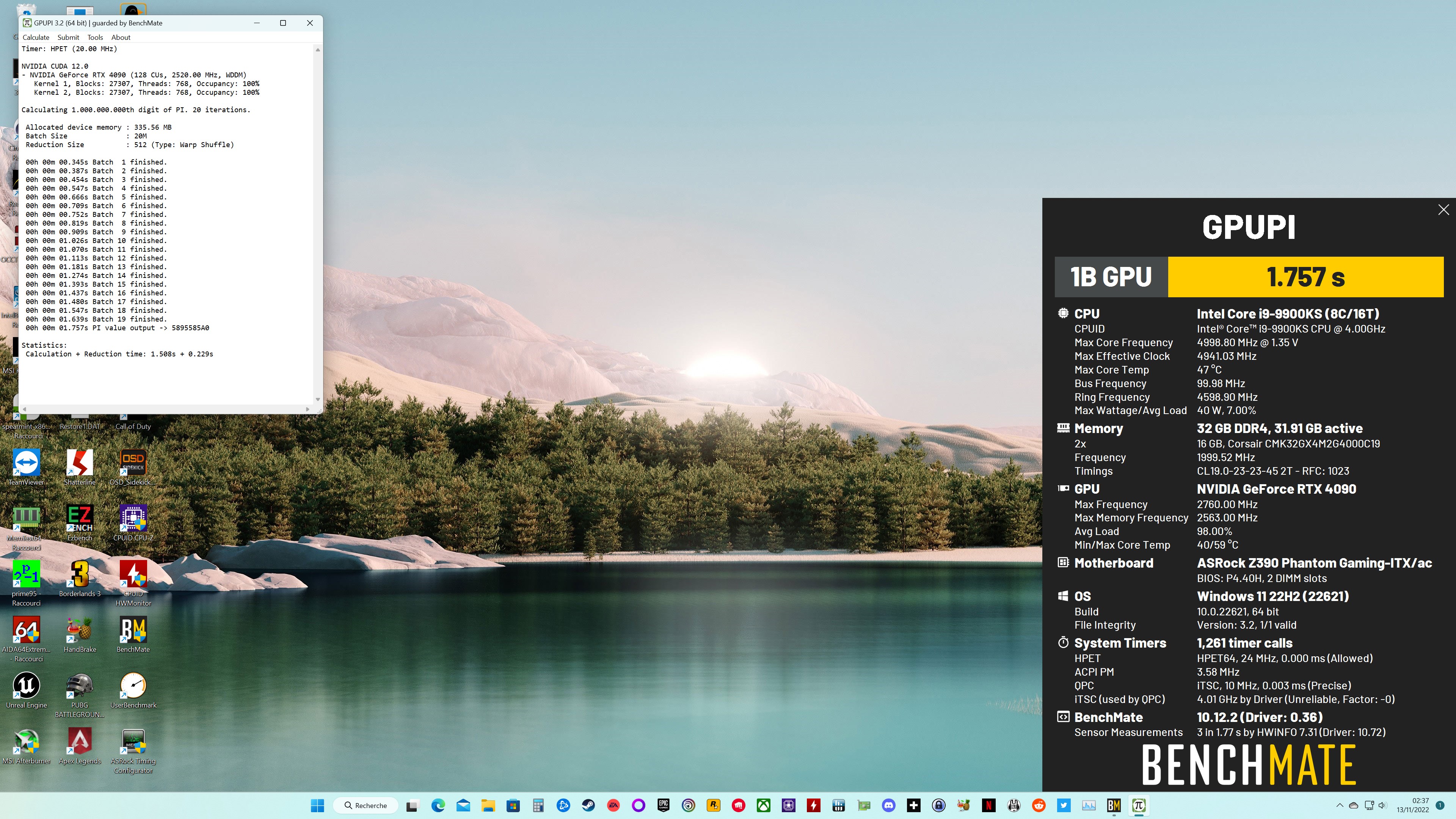Open the notification badge on the taskbar
The height and width of the screenshot is (819, 1456).
point(1440,805)
